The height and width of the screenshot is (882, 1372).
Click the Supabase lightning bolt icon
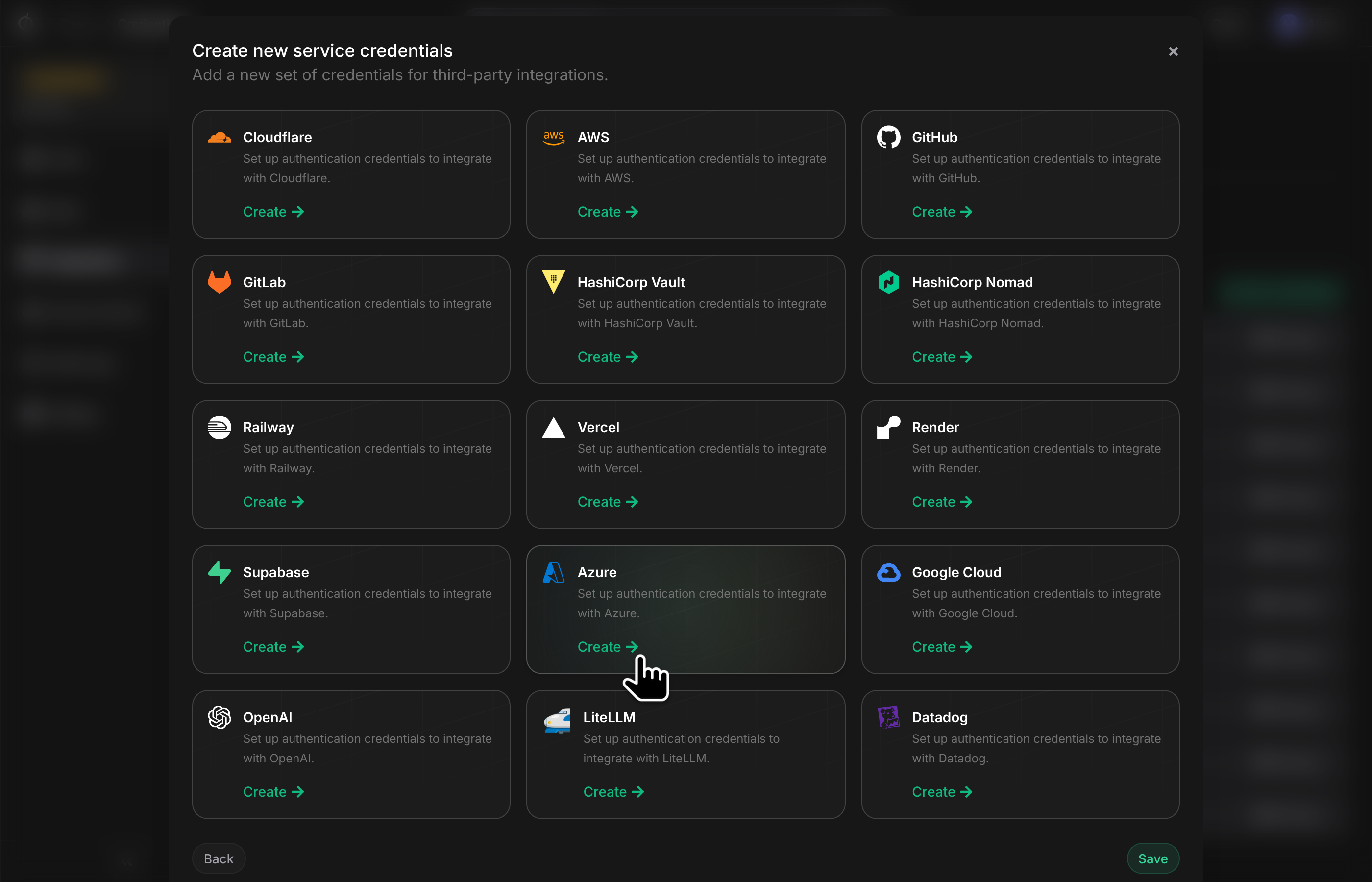click(220, 572)
